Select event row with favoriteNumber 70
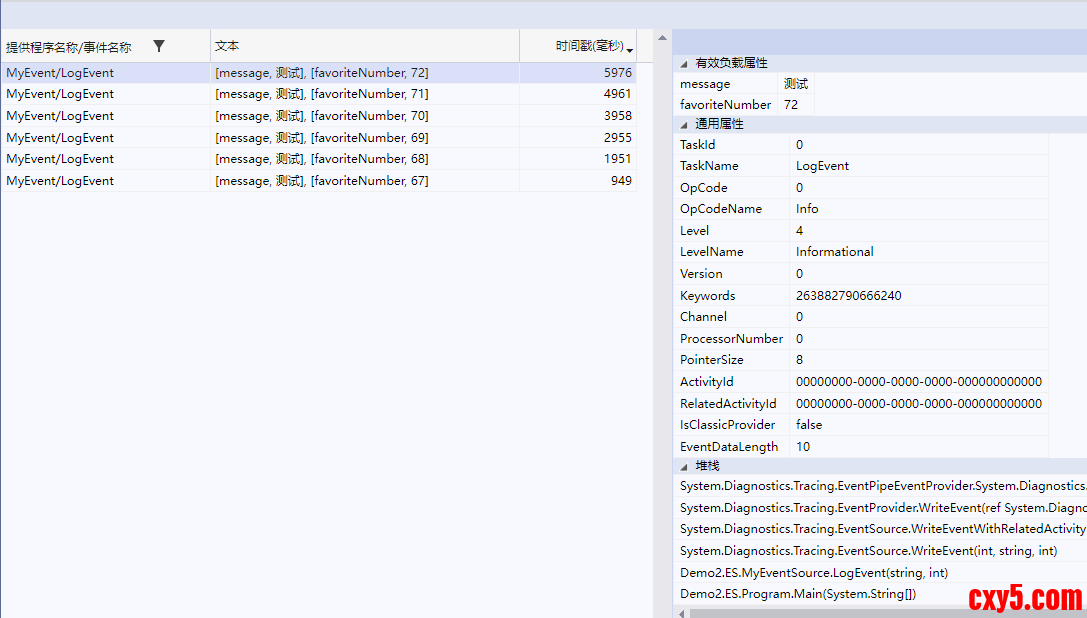This screenshot has height=618, width=1087. pyautogui.click(x=318, y=116)
